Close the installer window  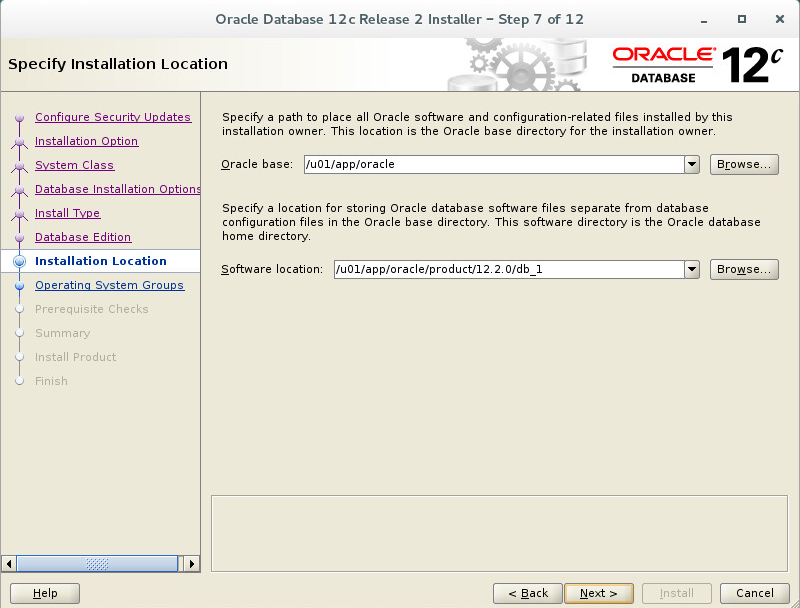point(780,19)
